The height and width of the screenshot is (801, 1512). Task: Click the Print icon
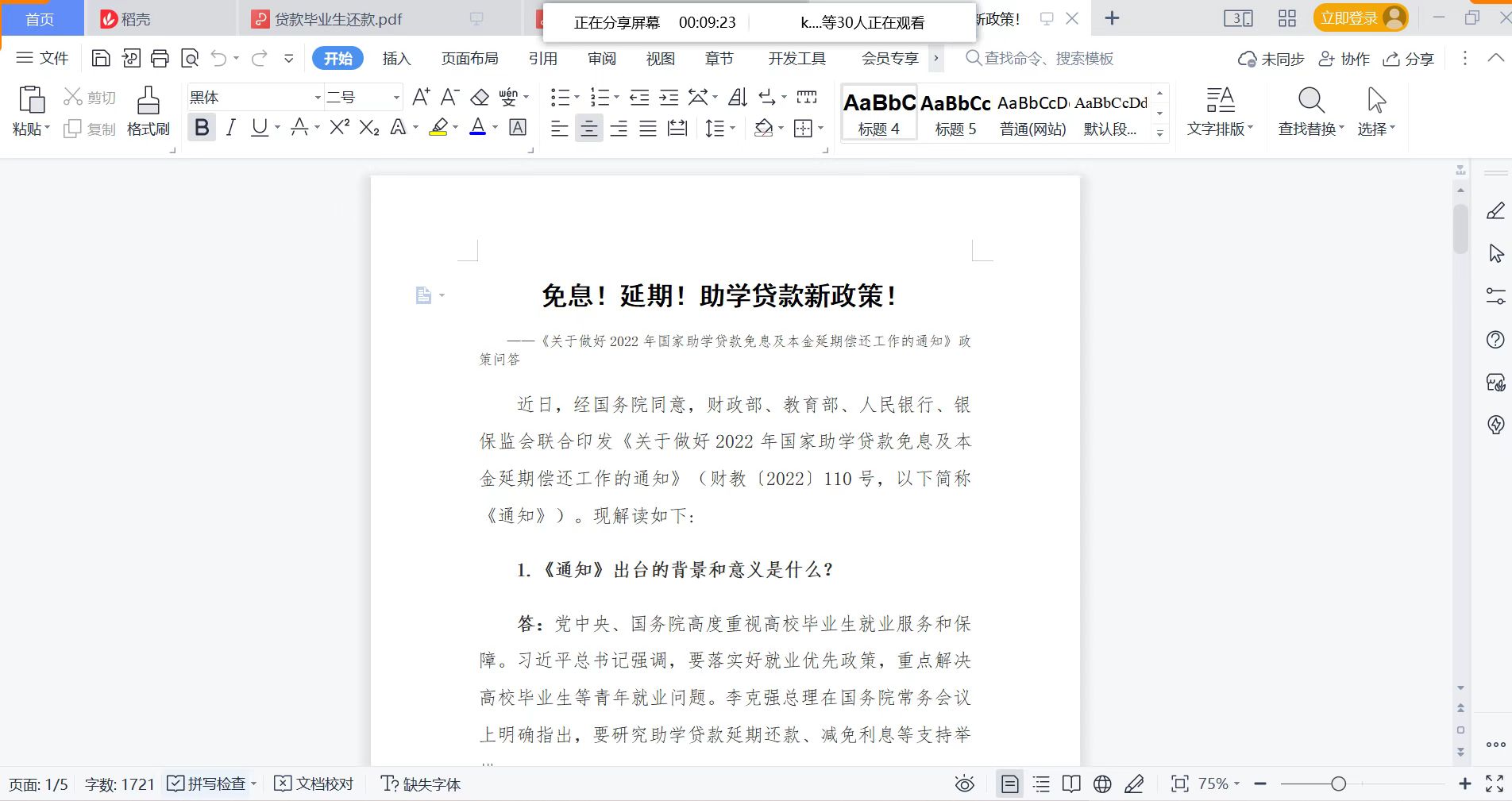[160, 58]
